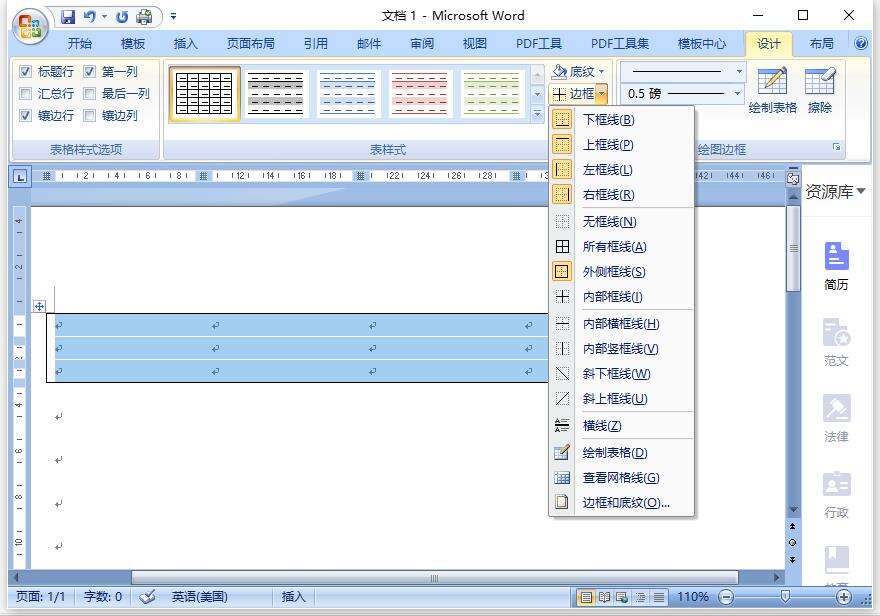Apply diagonal down border 斜下框线(W)
Viewport: 880px width, 616px height.
(621, 374)
